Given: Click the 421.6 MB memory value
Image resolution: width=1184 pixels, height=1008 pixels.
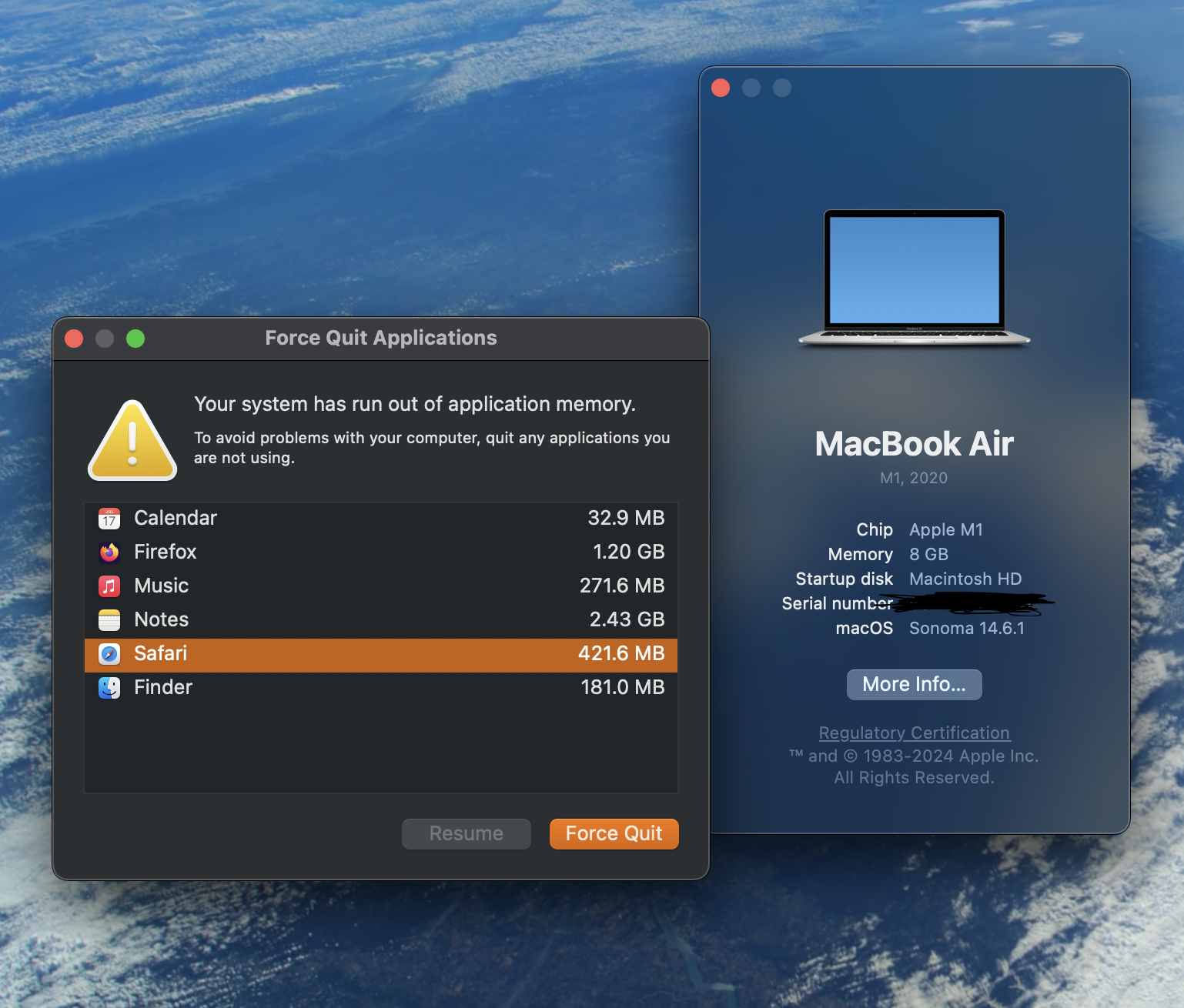Looking at the screenshot, I should tap(621, 653).
